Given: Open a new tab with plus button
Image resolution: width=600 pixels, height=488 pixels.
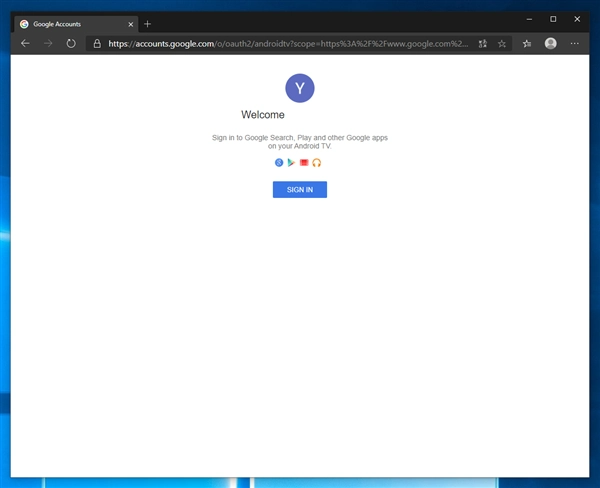Looking at the screenshot, I should coord(147,24).
